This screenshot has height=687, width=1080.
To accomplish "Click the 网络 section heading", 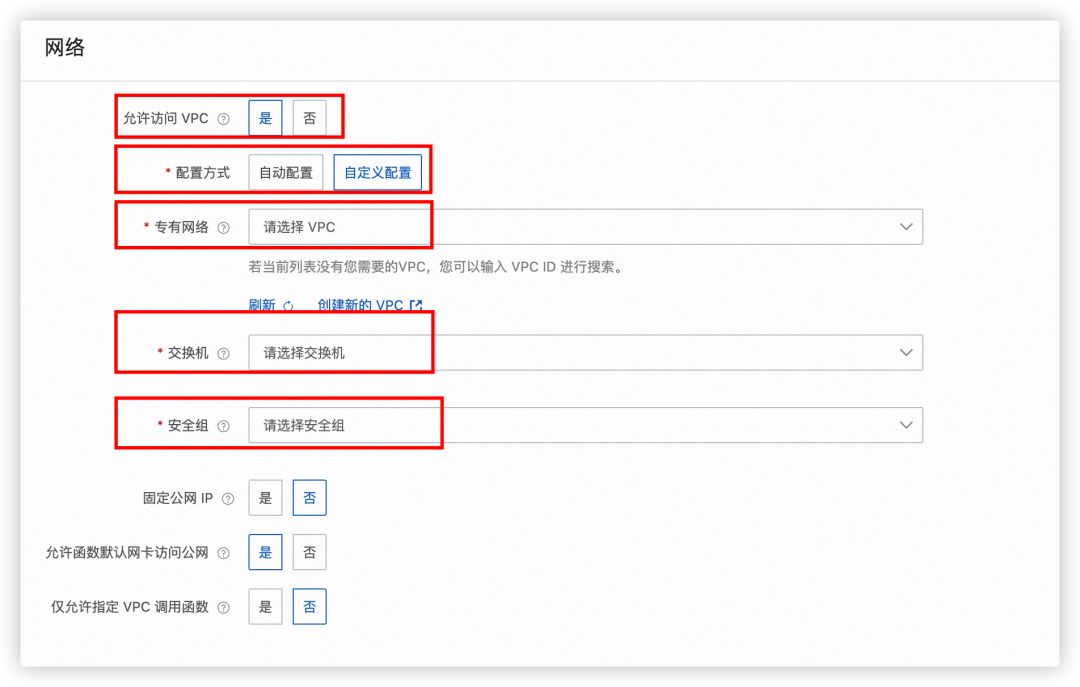I will tap(65, 48).
